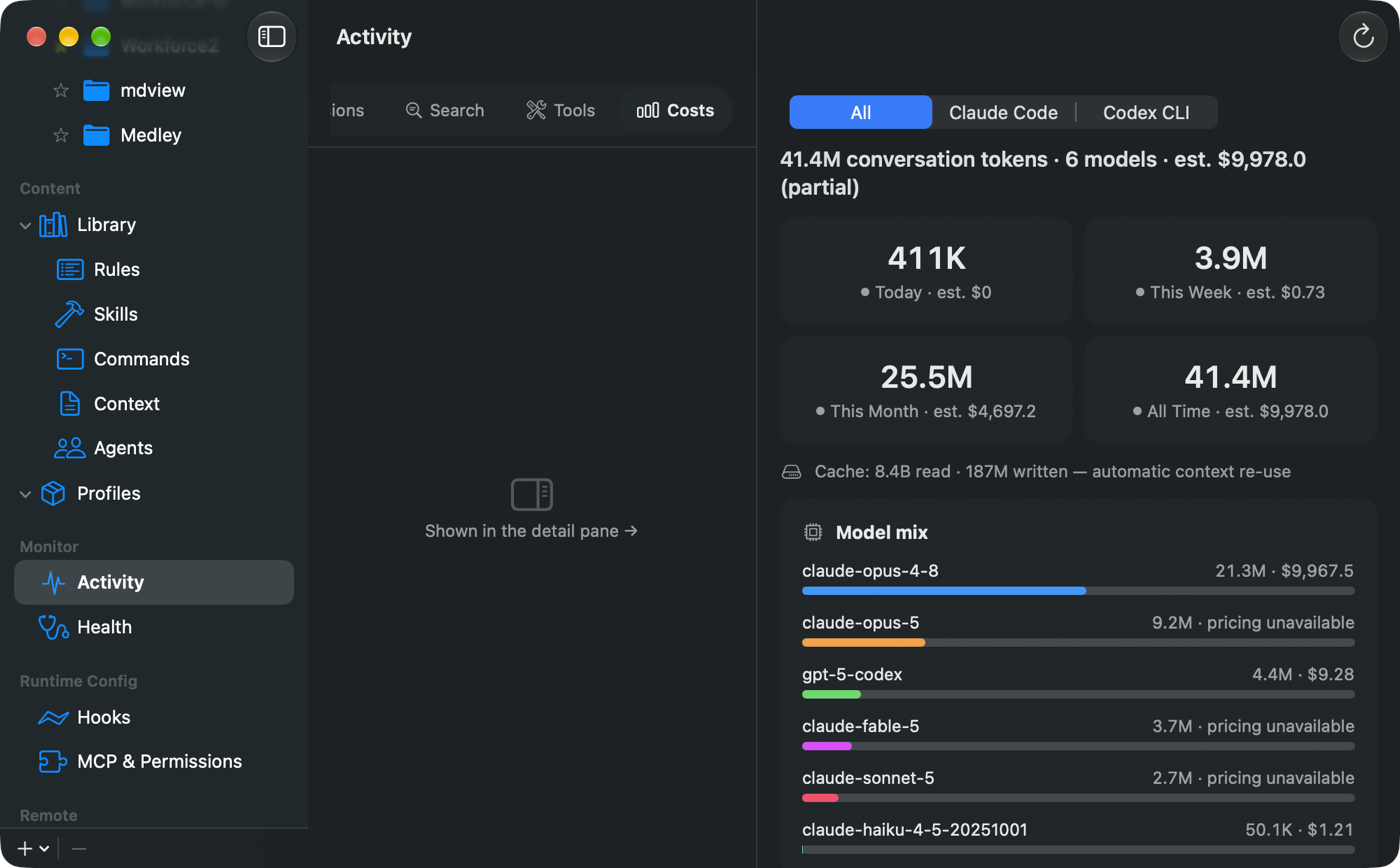This screenshot has width=1400, height=868.
Task: Click the Skills hammer icon
Action: [69, 314]
